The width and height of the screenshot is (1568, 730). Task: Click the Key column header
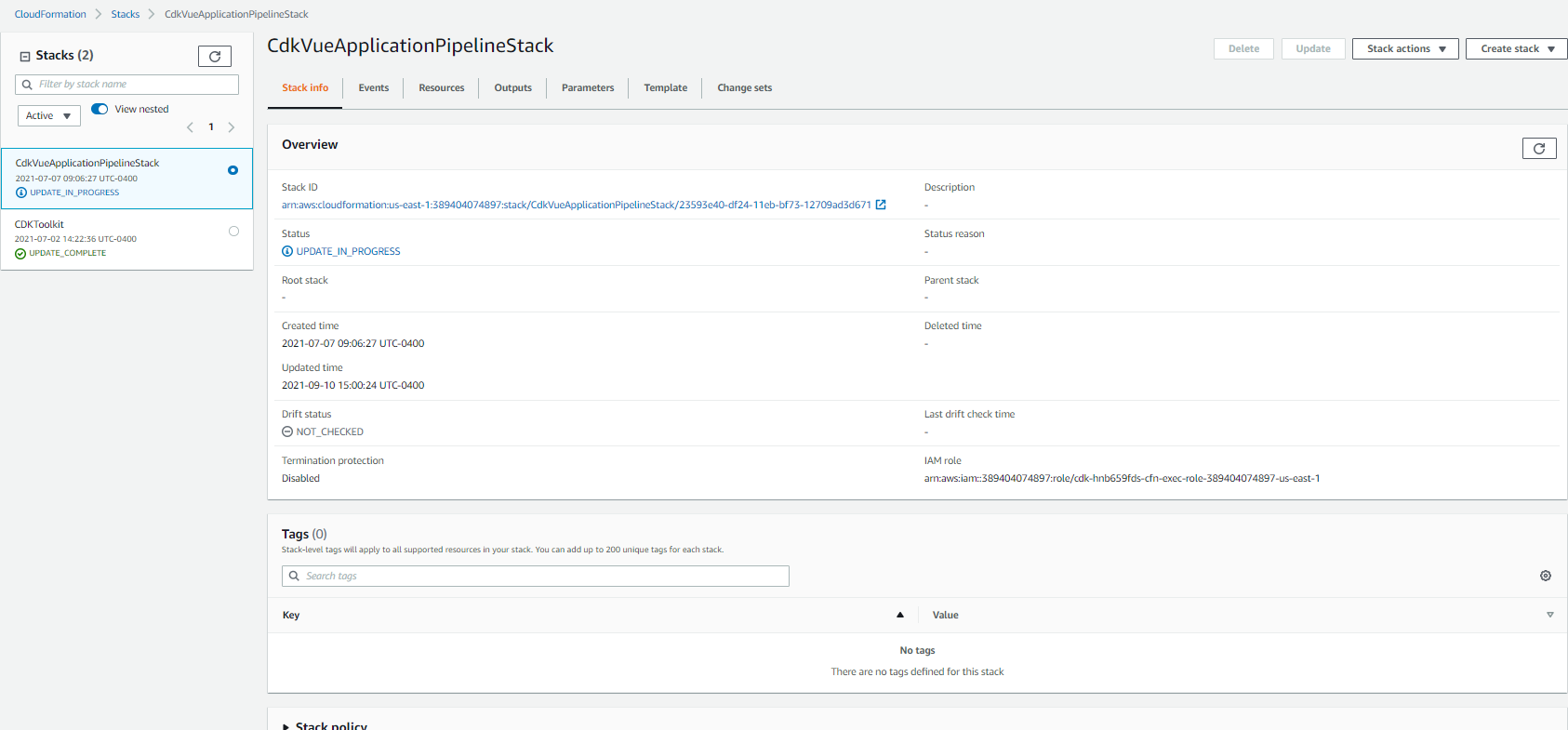pos(291,615)
